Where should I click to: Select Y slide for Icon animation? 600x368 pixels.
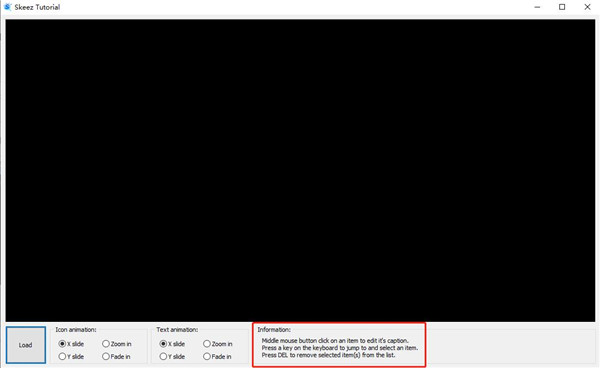pyautogui.click(x=71, y=356)
